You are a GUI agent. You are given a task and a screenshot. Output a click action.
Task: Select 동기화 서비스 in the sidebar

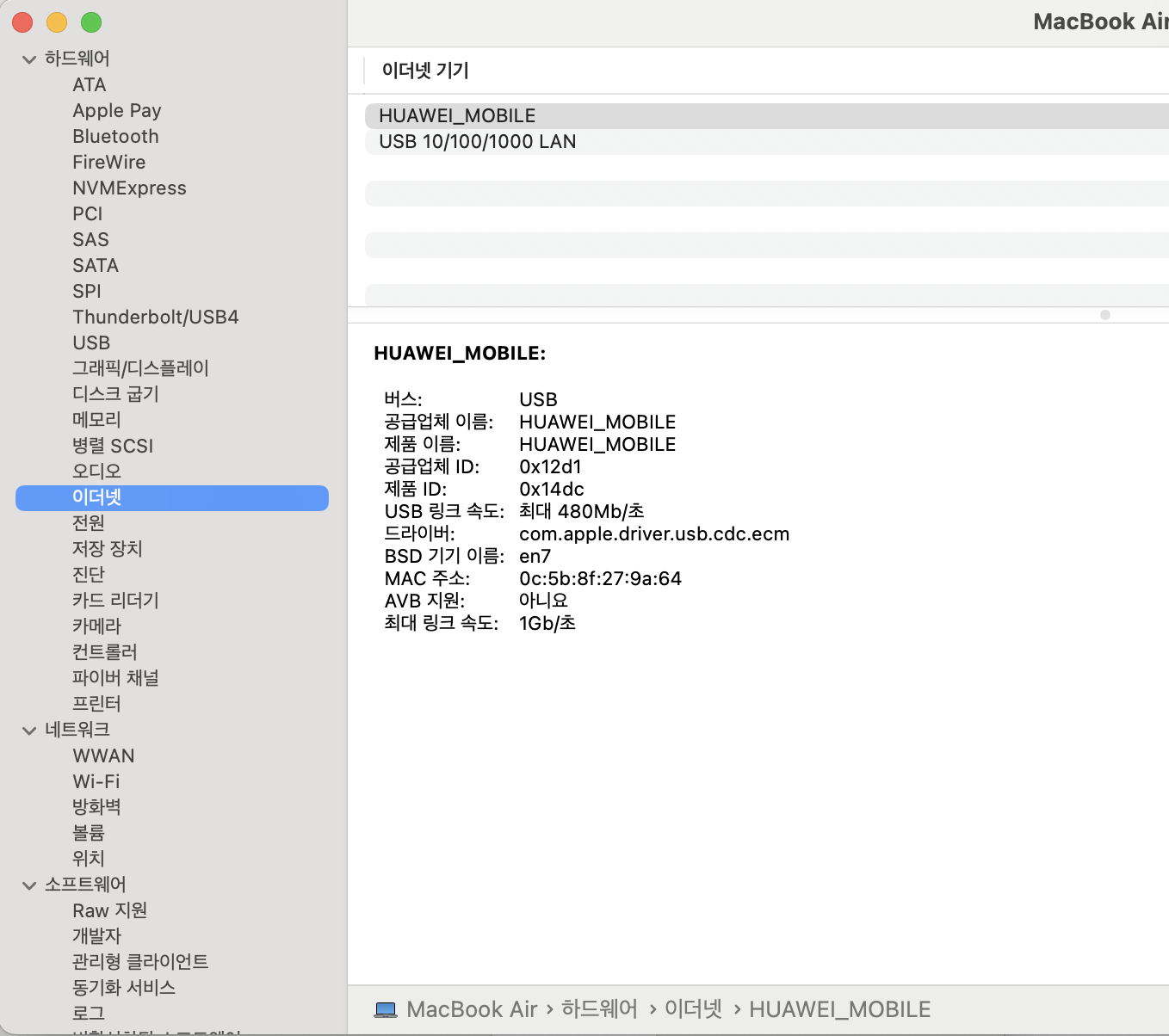click(x=124, y=988)
